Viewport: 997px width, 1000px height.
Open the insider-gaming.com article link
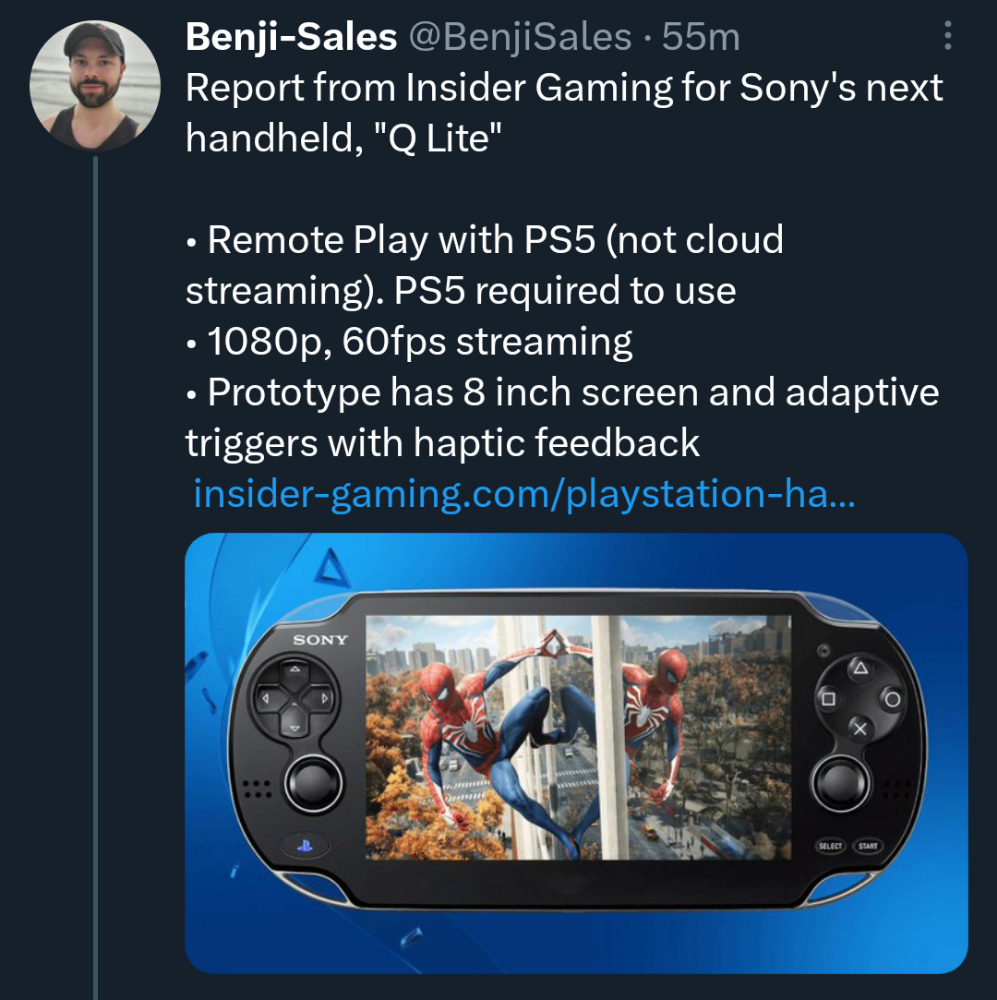click(x=523, y=494)
